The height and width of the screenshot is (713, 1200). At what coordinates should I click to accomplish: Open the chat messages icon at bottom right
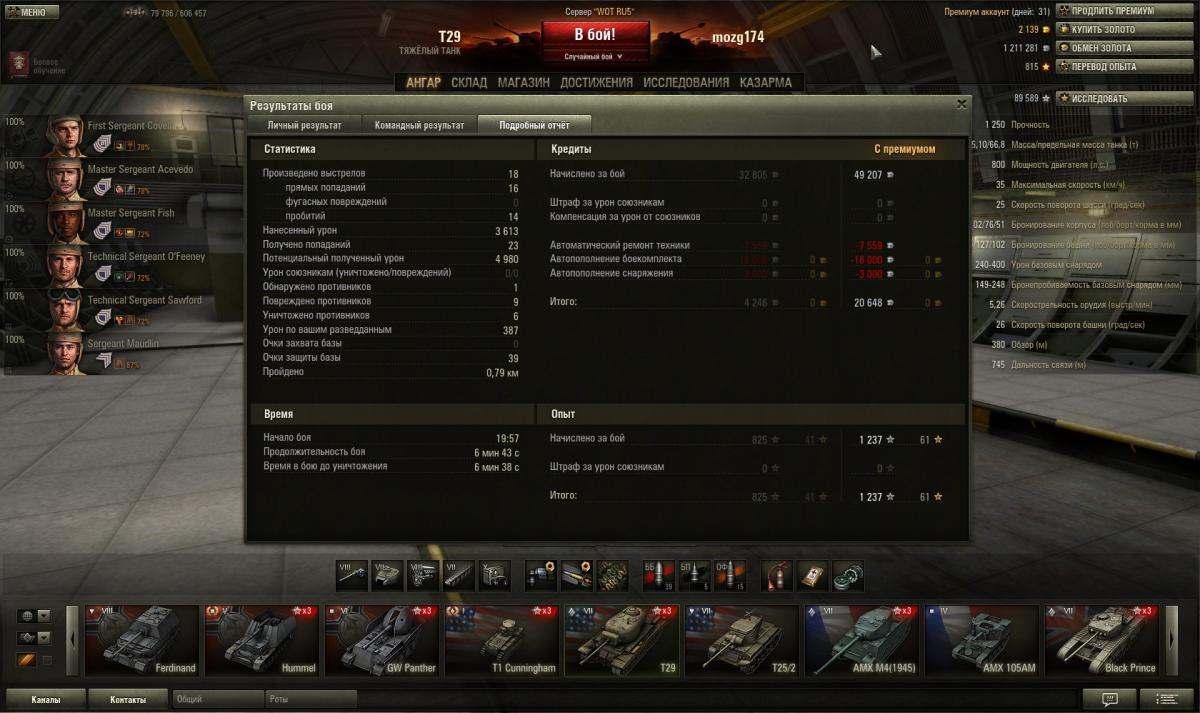click(1110, 699)
